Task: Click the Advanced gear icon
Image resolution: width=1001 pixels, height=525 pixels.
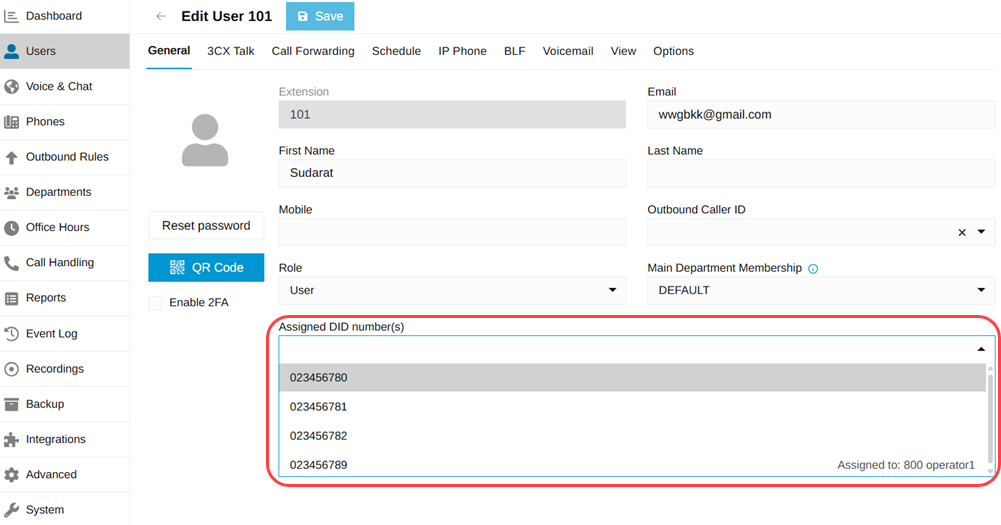Action: pos(11,475)
